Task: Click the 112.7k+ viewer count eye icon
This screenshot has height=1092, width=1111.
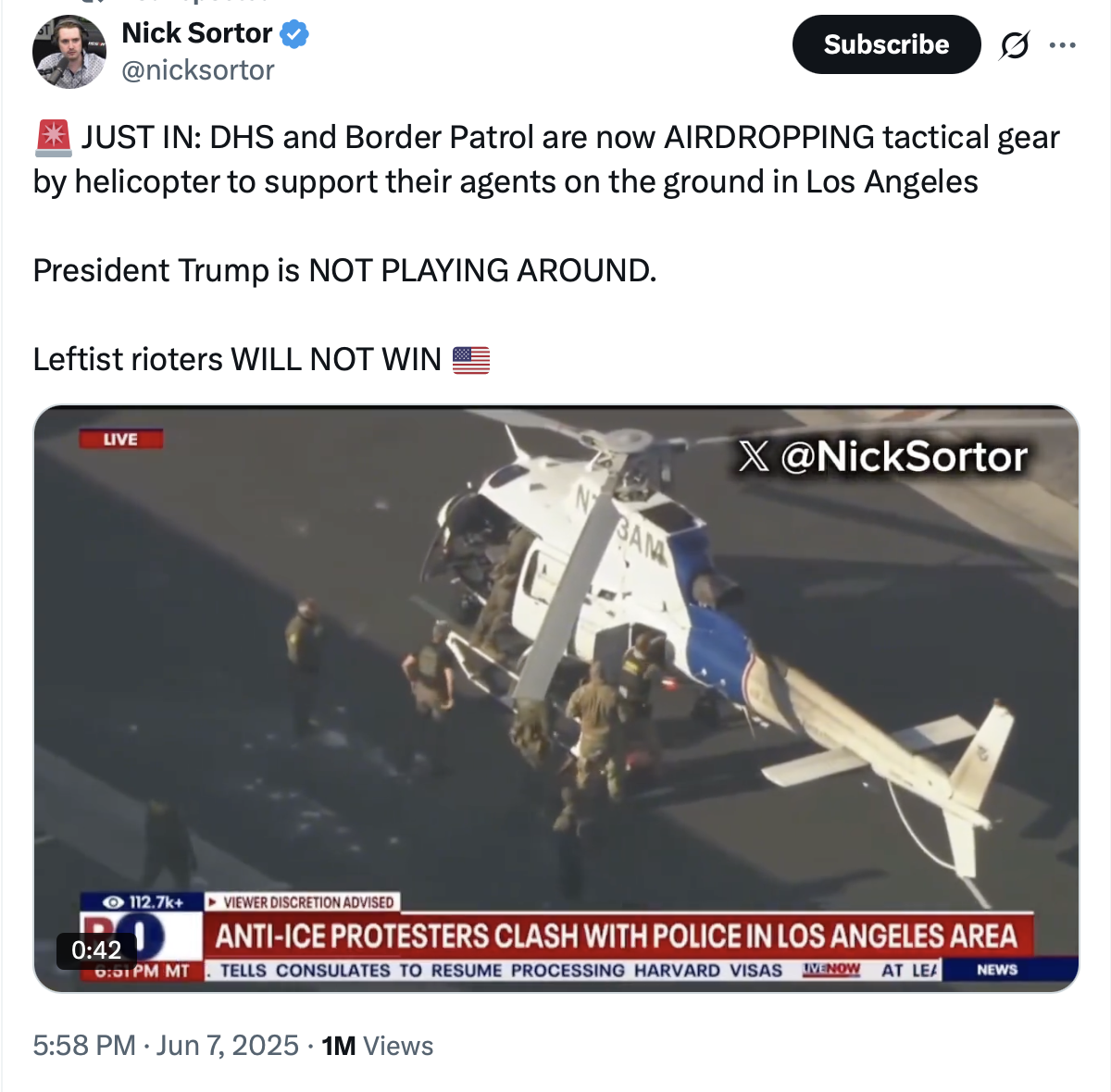Action: click(114, 901)
